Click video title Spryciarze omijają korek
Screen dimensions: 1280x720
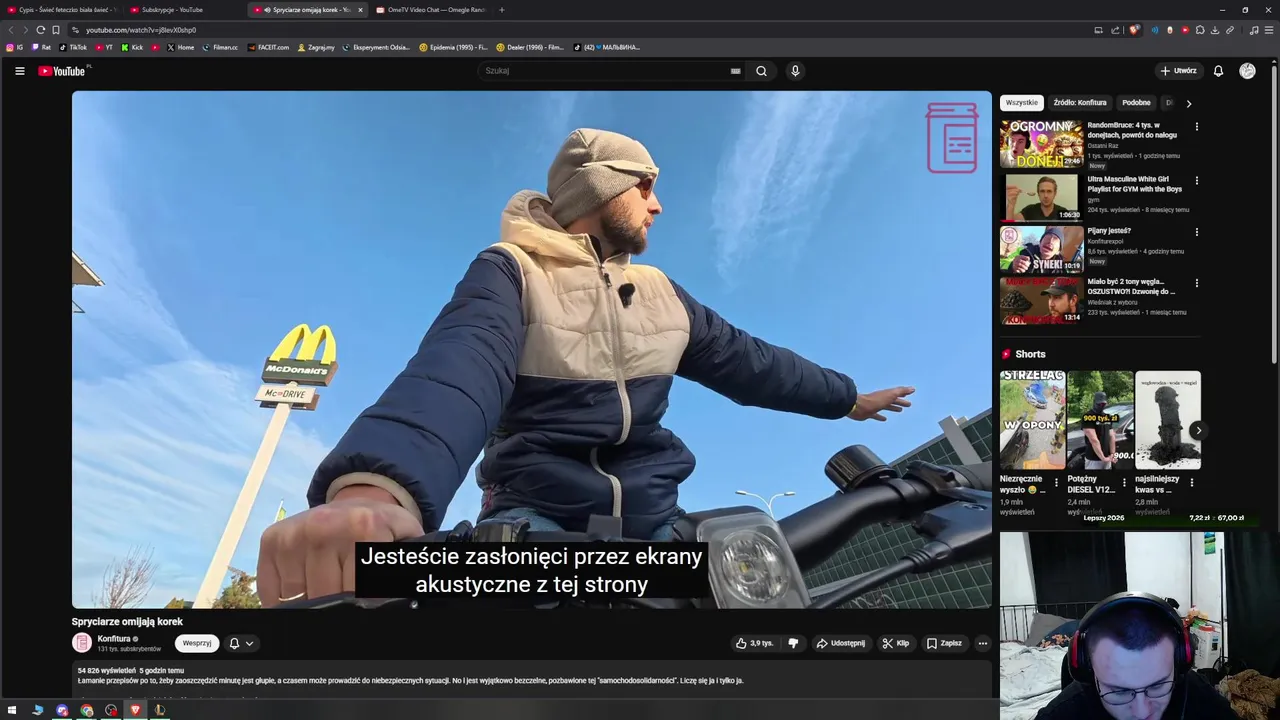pos(127,622)
